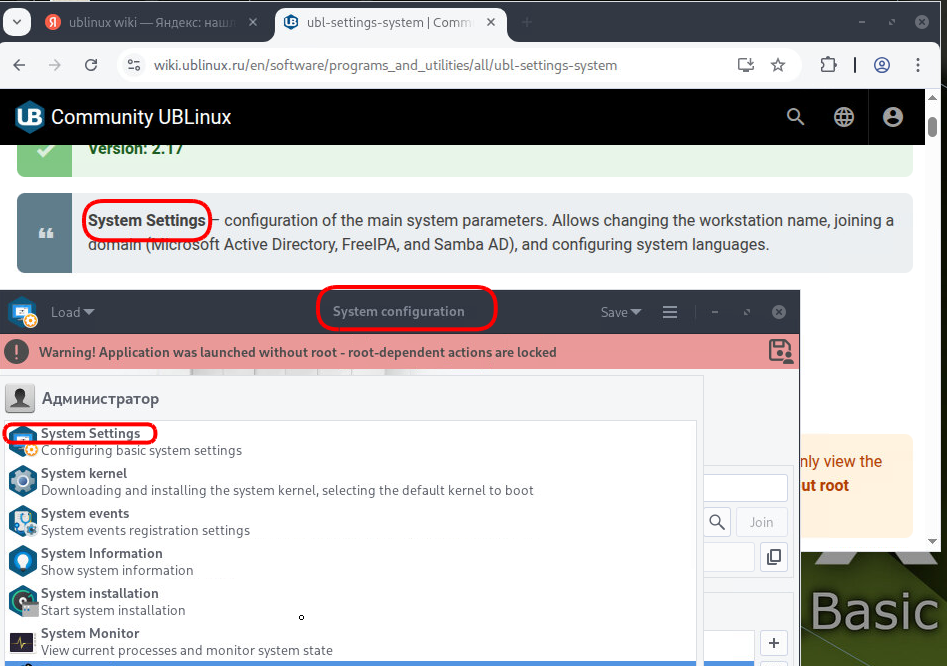
Task: Open a new browser tab
Action: [527, 22]
